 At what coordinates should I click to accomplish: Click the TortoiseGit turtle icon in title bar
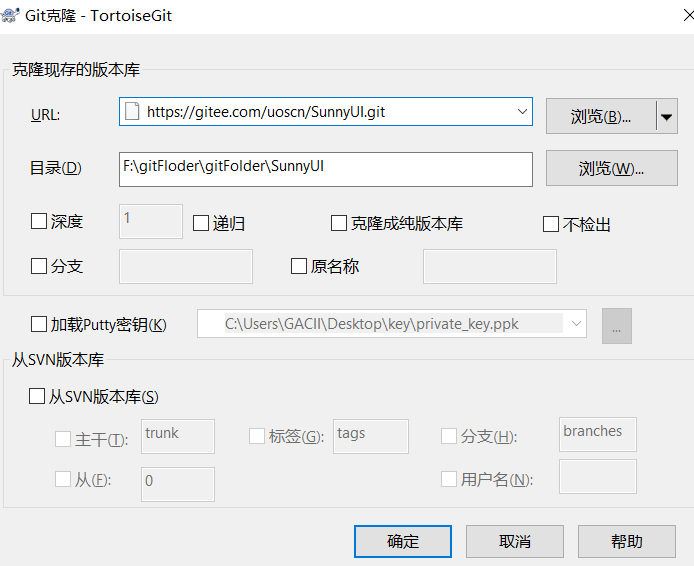pos(10,15)
